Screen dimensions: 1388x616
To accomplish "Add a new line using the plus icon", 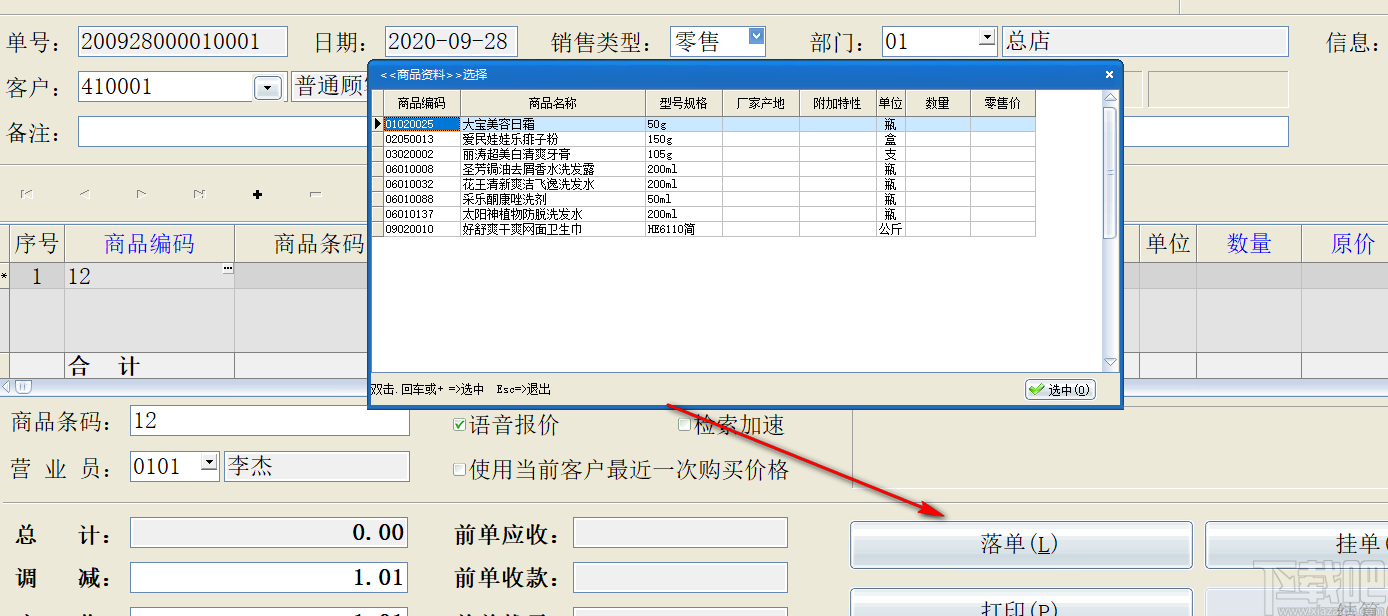I will click(257, 195).
